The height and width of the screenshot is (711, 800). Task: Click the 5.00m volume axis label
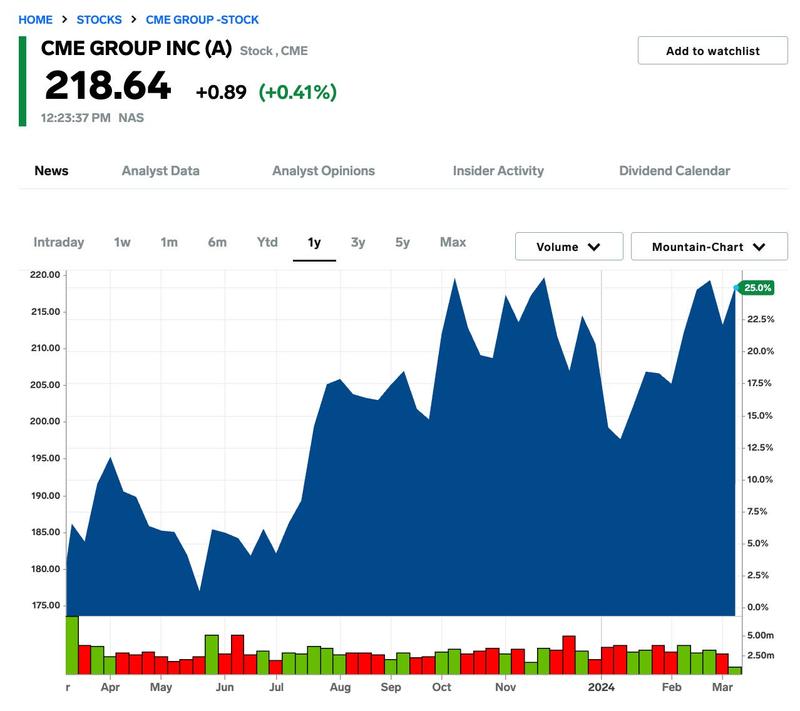[x=760, y=636]
